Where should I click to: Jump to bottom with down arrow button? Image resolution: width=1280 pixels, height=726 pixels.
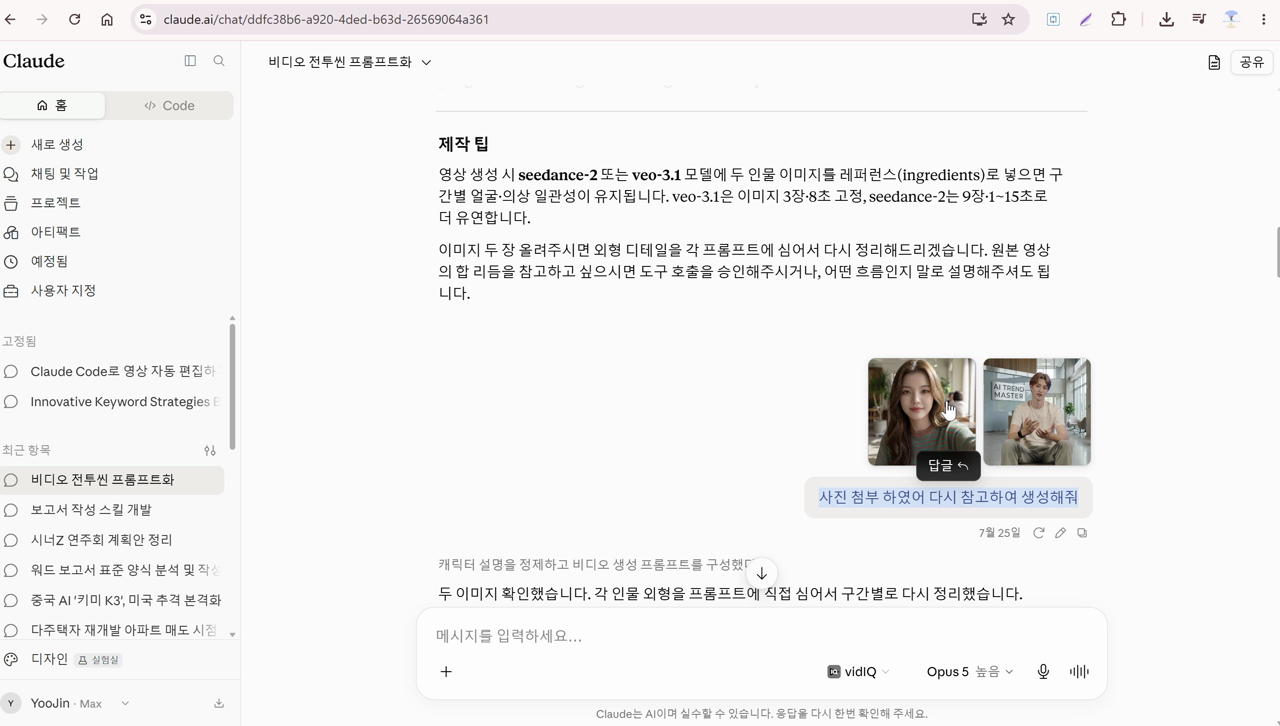click(761, 573)
